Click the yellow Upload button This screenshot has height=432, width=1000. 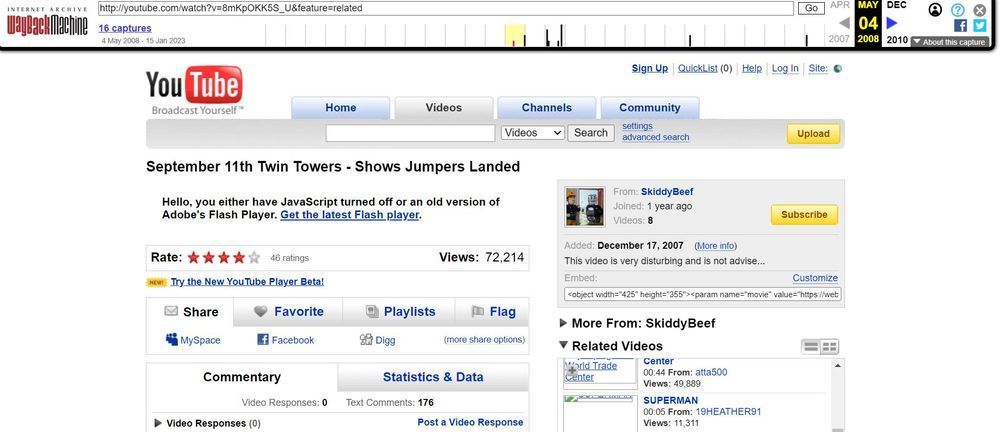point(813,133)
